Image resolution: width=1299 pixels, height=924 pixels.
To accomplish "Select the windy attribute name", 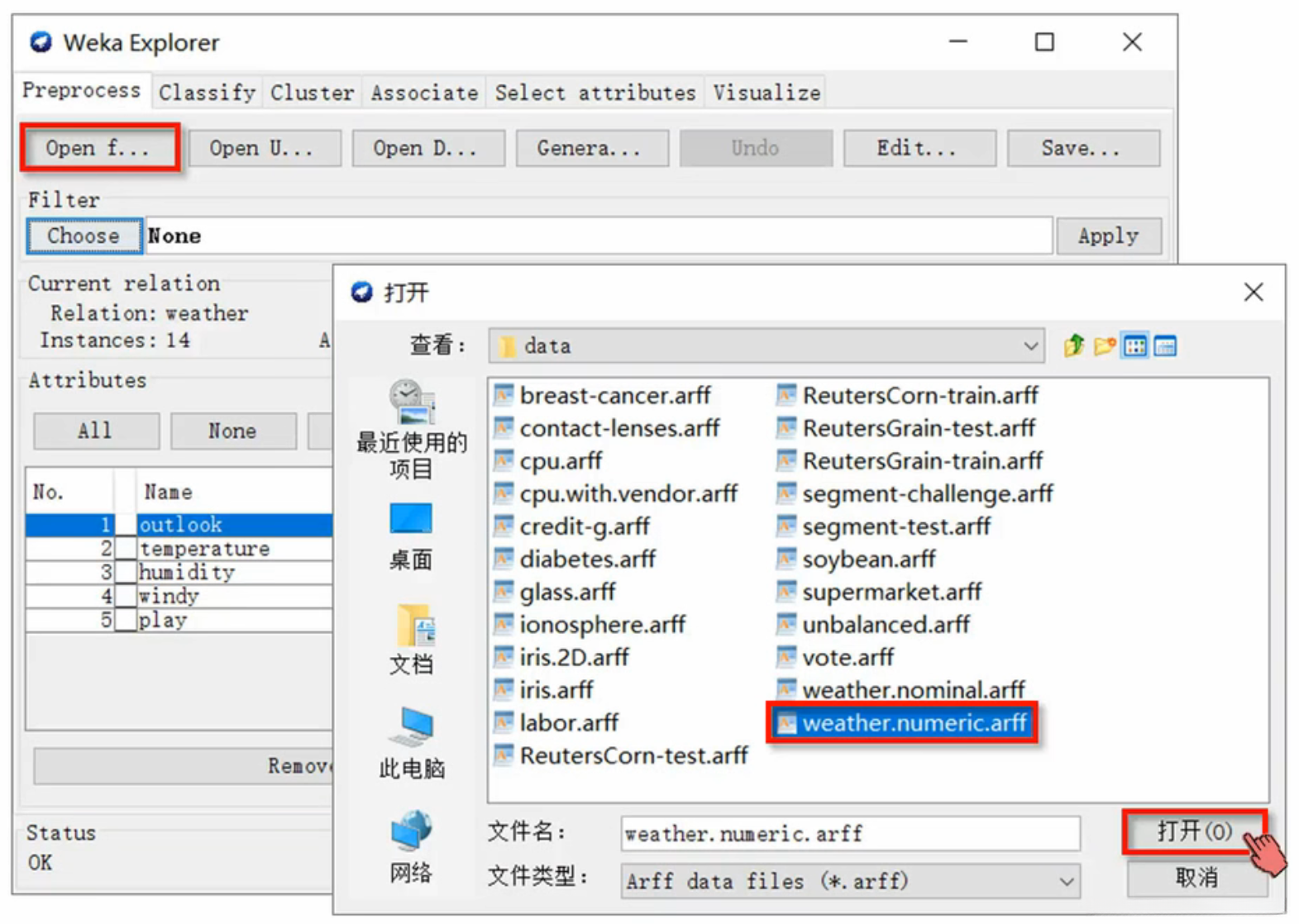I will tap(169, 596).
